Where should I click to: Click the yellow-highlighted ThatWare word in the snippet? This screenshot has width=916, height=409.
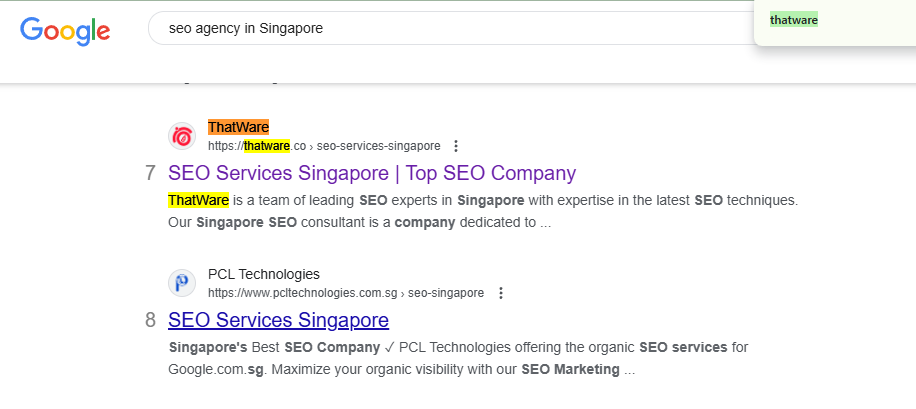point(198,200)
